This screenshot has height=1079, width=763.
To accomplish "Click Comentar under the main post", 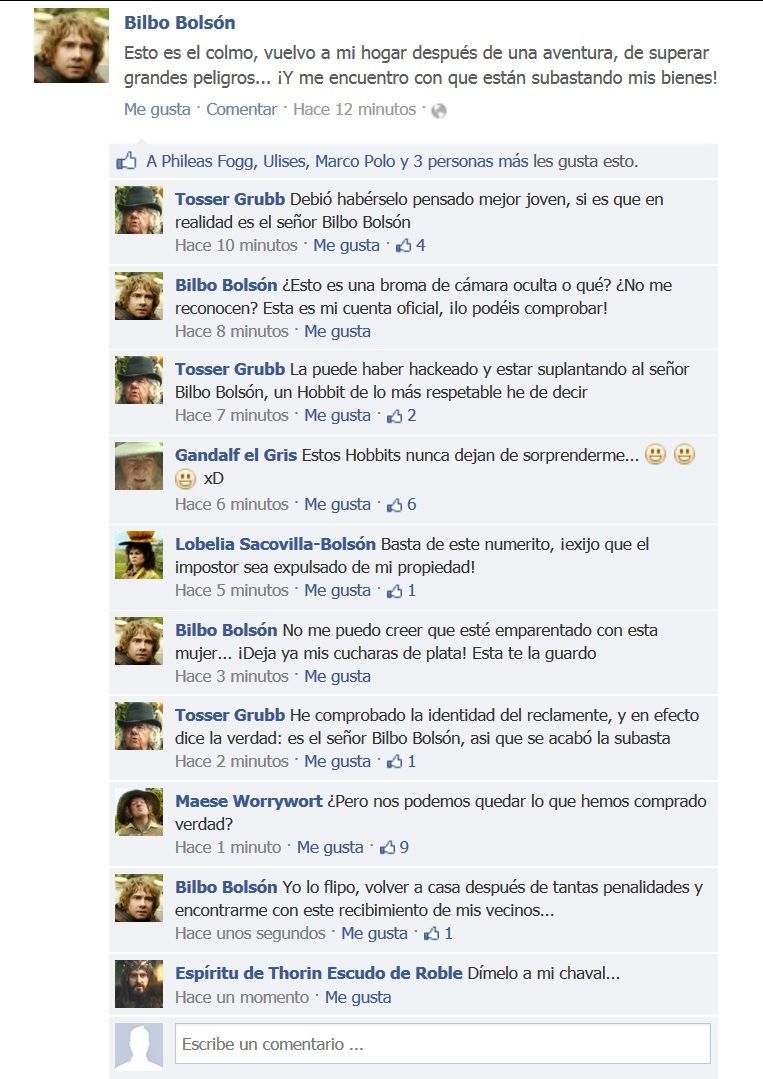I will coord(241,109).
